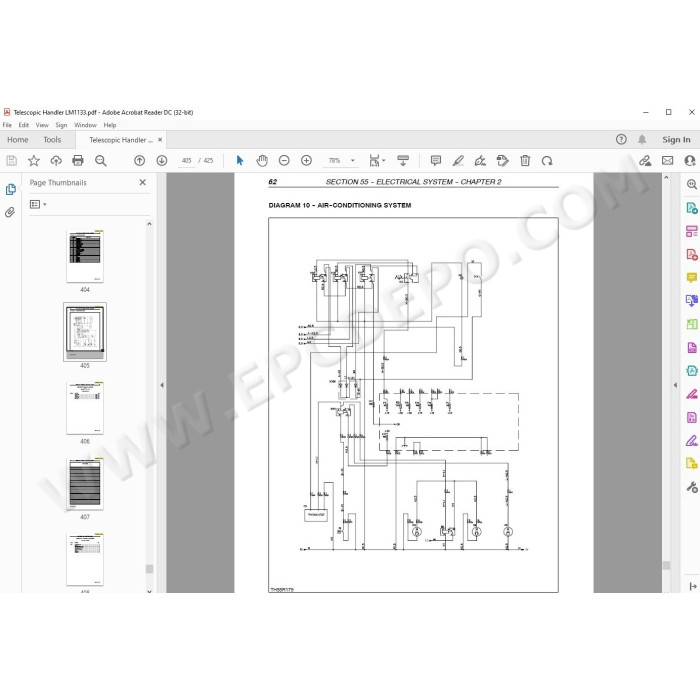Switch to the Home tab

click(18, 140)
